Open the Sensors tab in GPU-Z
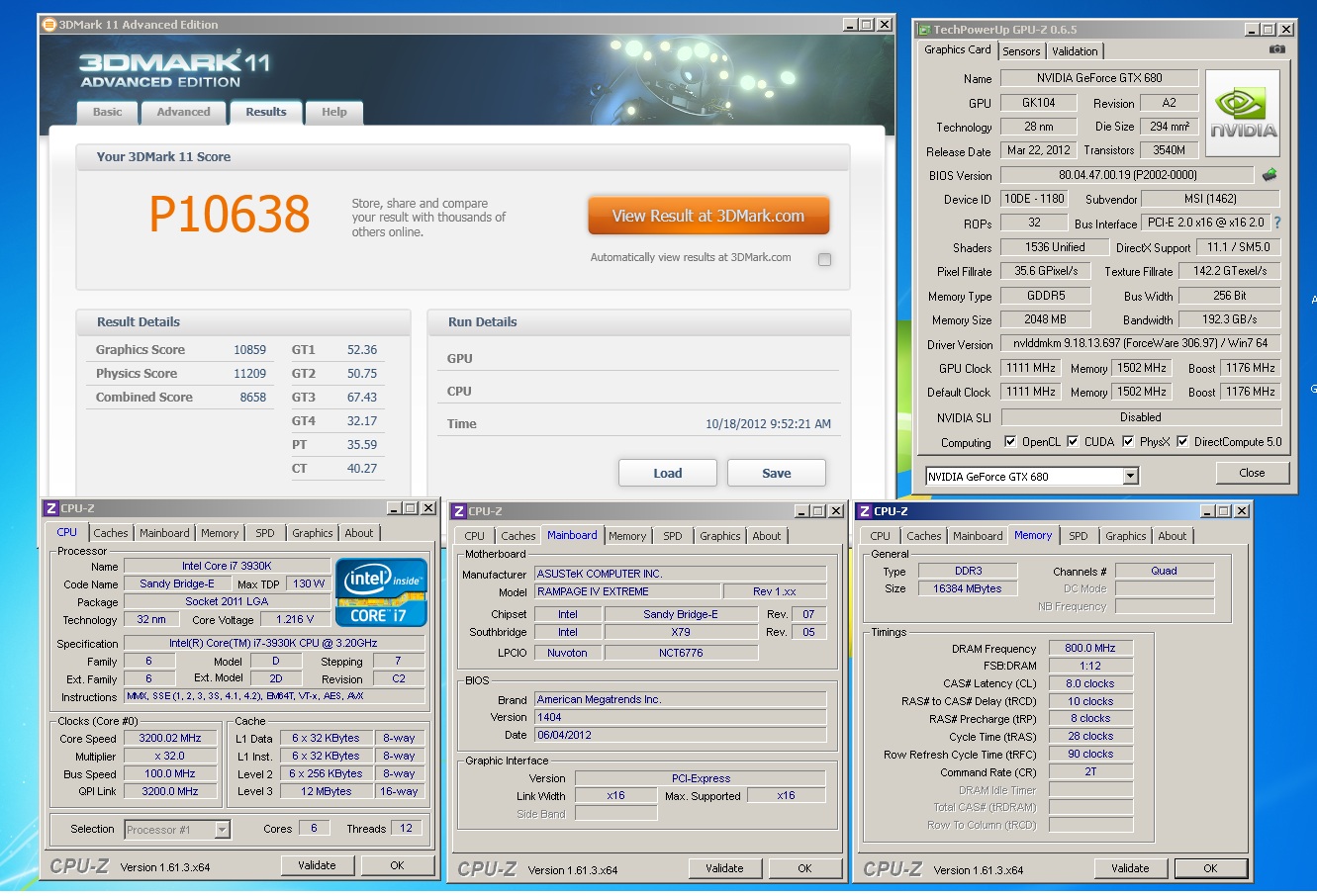1317x896 pixels. pos(1021,51)
